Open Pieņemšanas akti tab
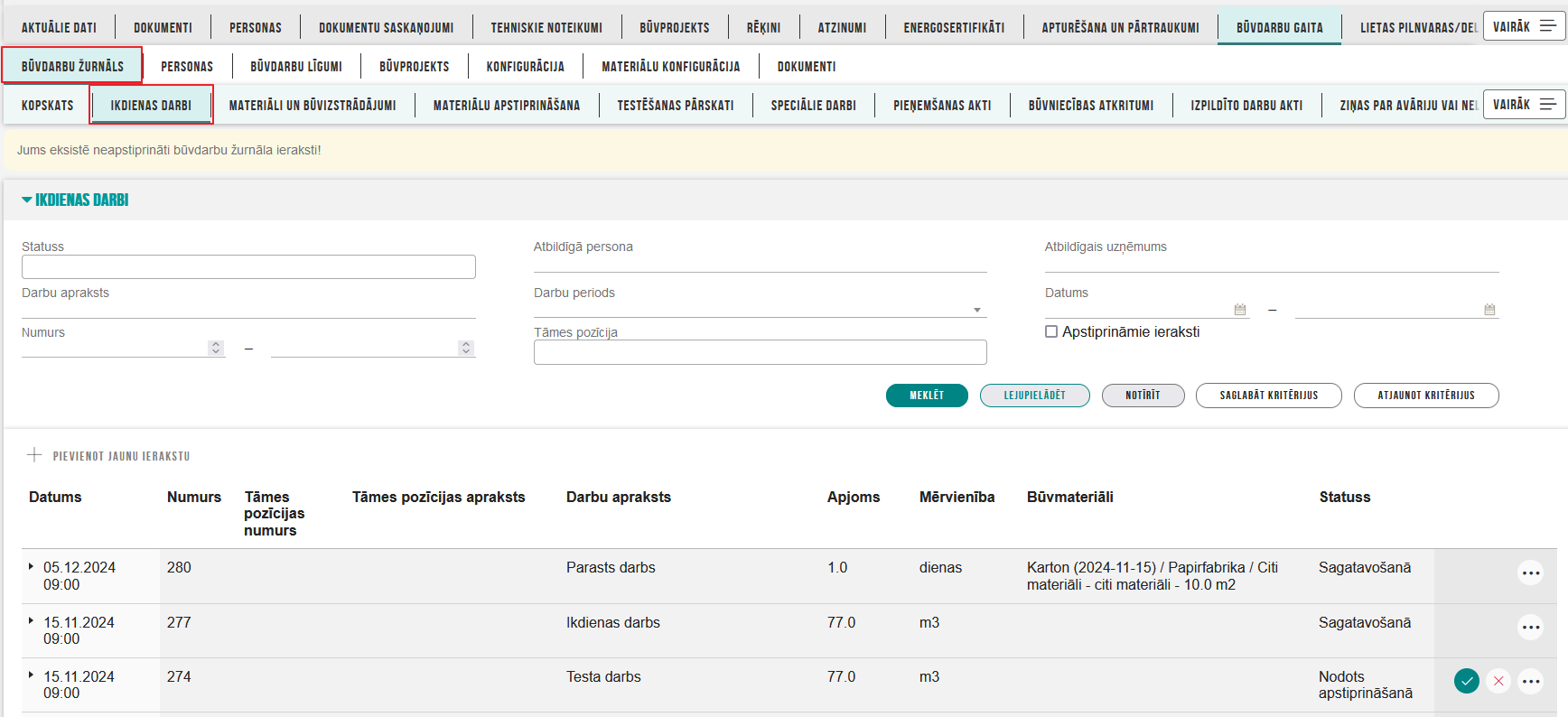Viewport: 1568px width, 717px height. tap(942, 106)
